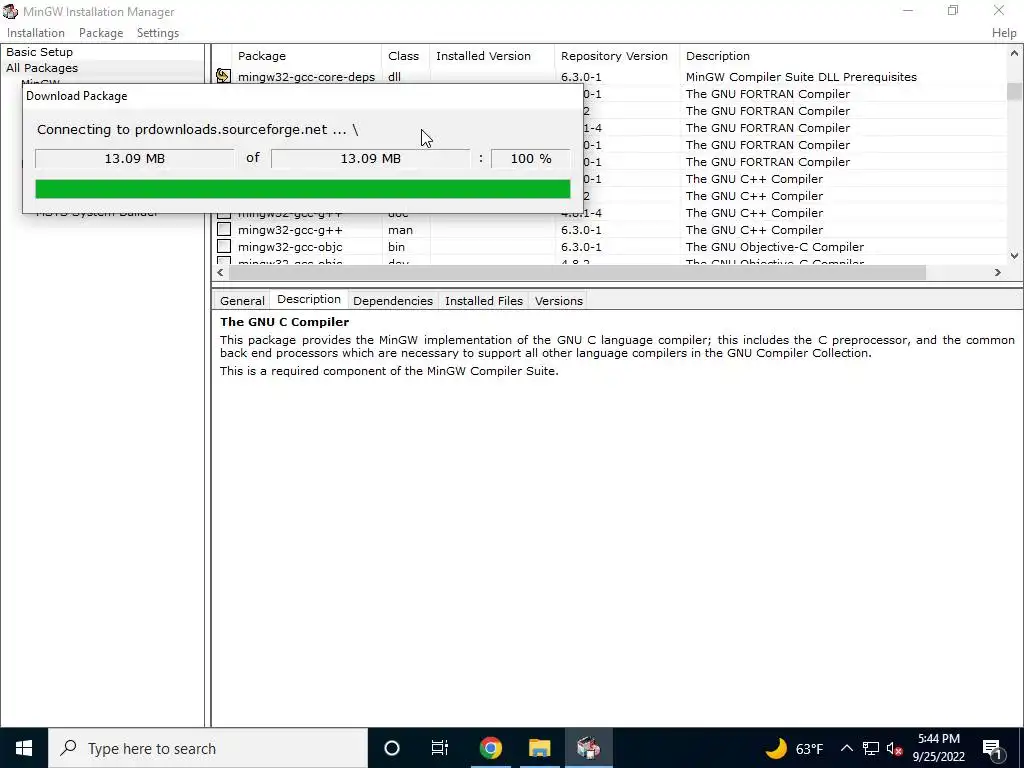Click the package list scroll-down arrow
Screen dimensions: 1024x768
[1014, 256]
